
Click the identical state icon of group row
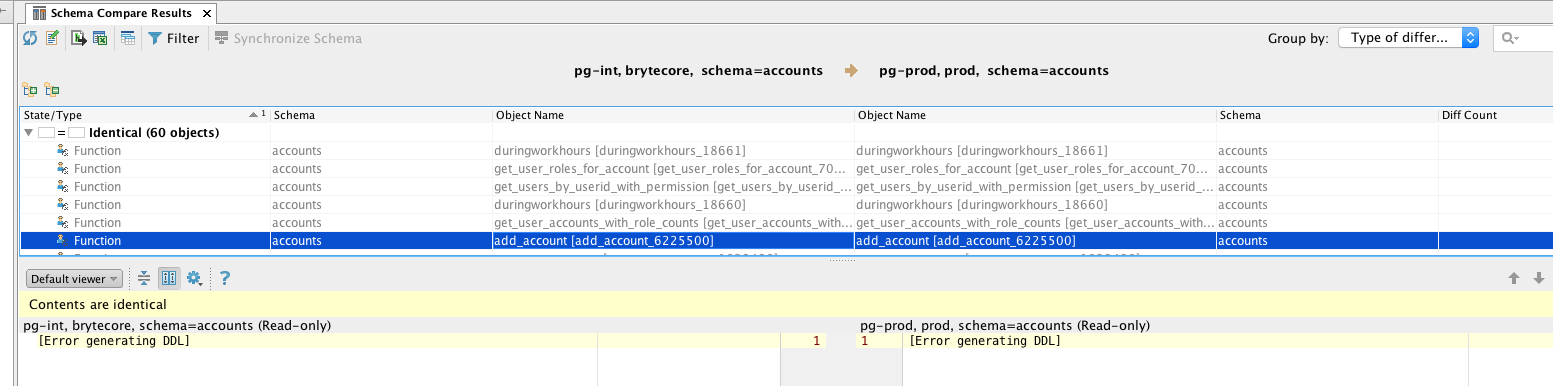click(61, 132)
